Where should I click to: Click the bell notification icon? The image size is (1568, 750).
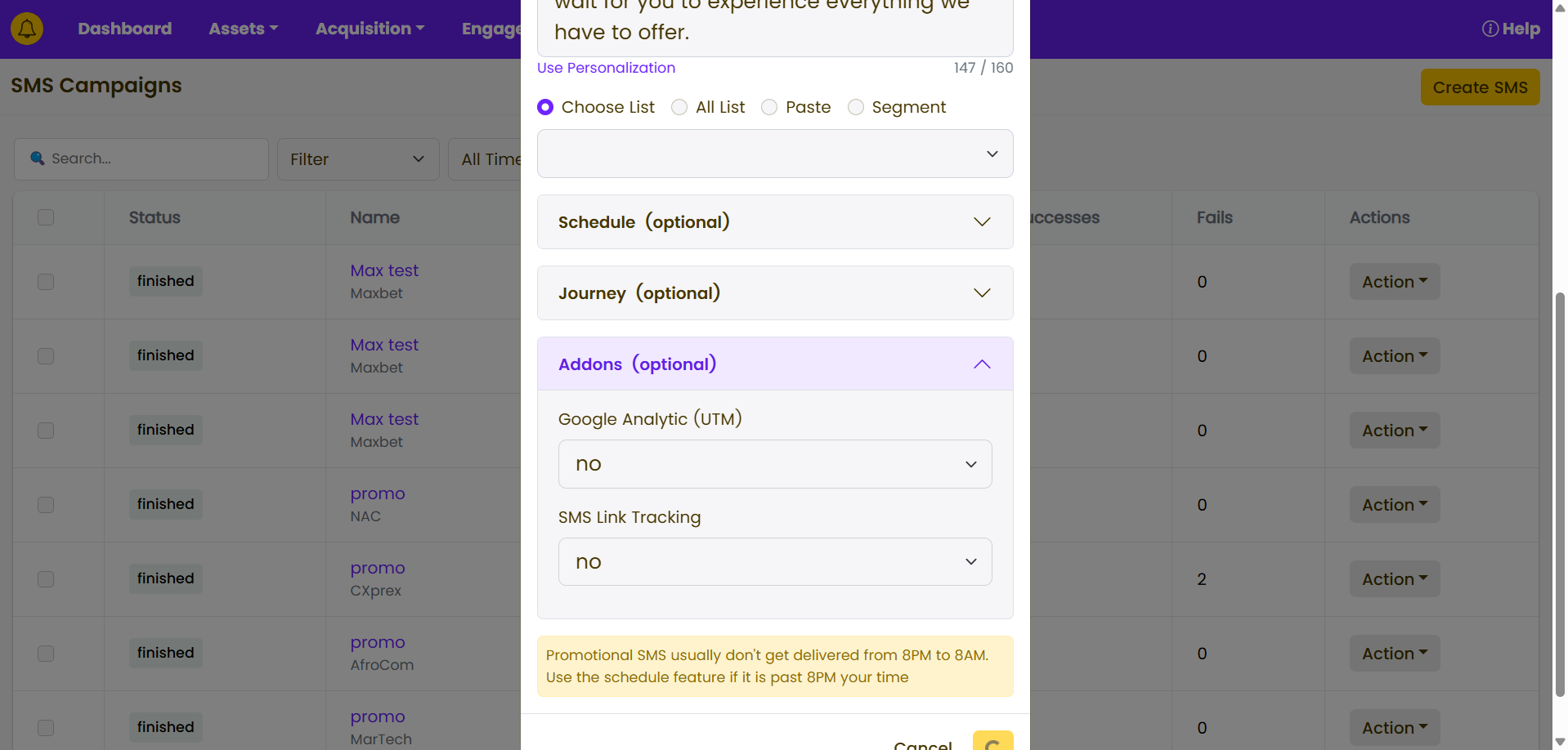point(27,29)
